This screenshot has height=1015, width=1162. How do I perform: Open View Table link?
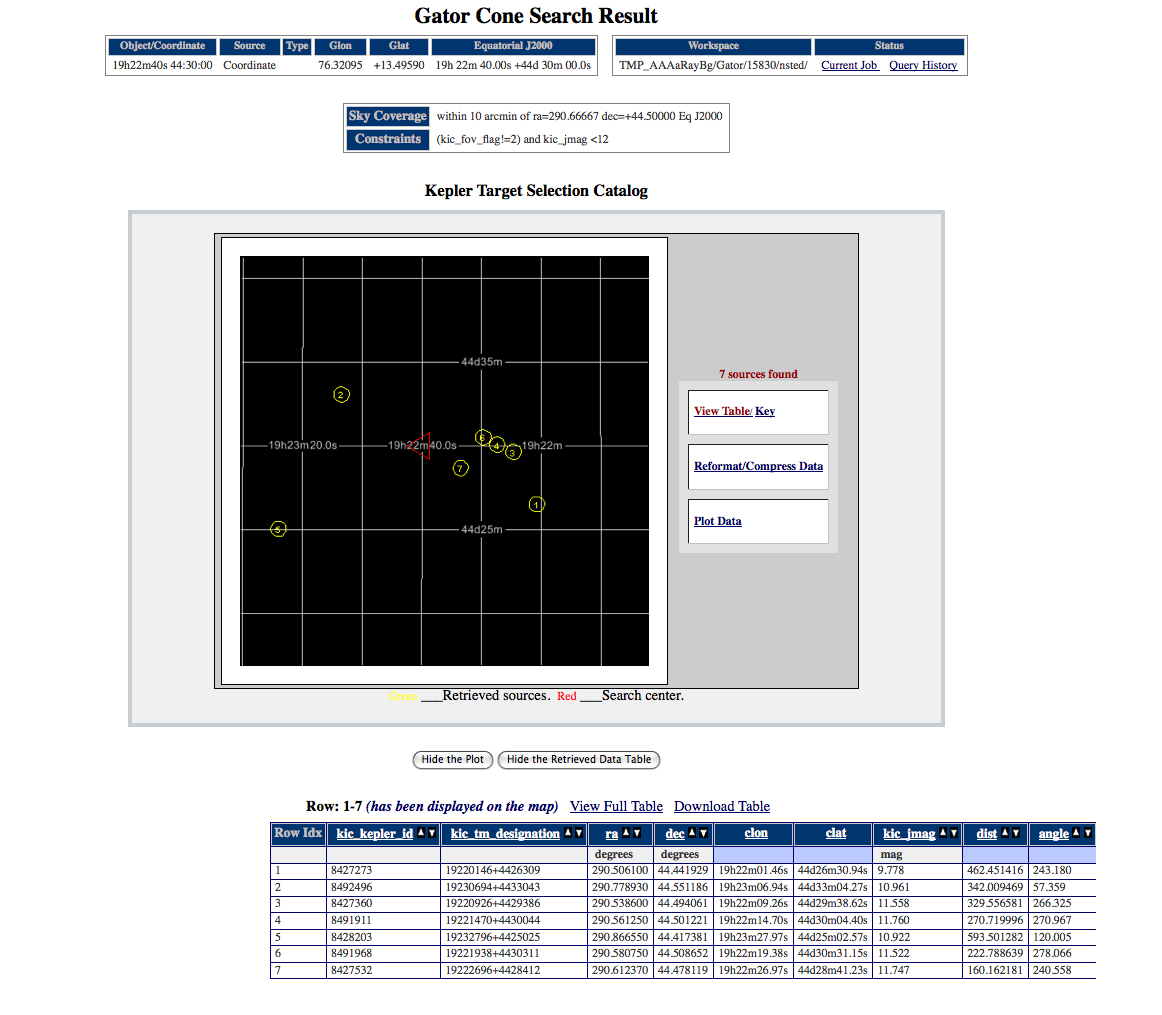coord(722,411)
